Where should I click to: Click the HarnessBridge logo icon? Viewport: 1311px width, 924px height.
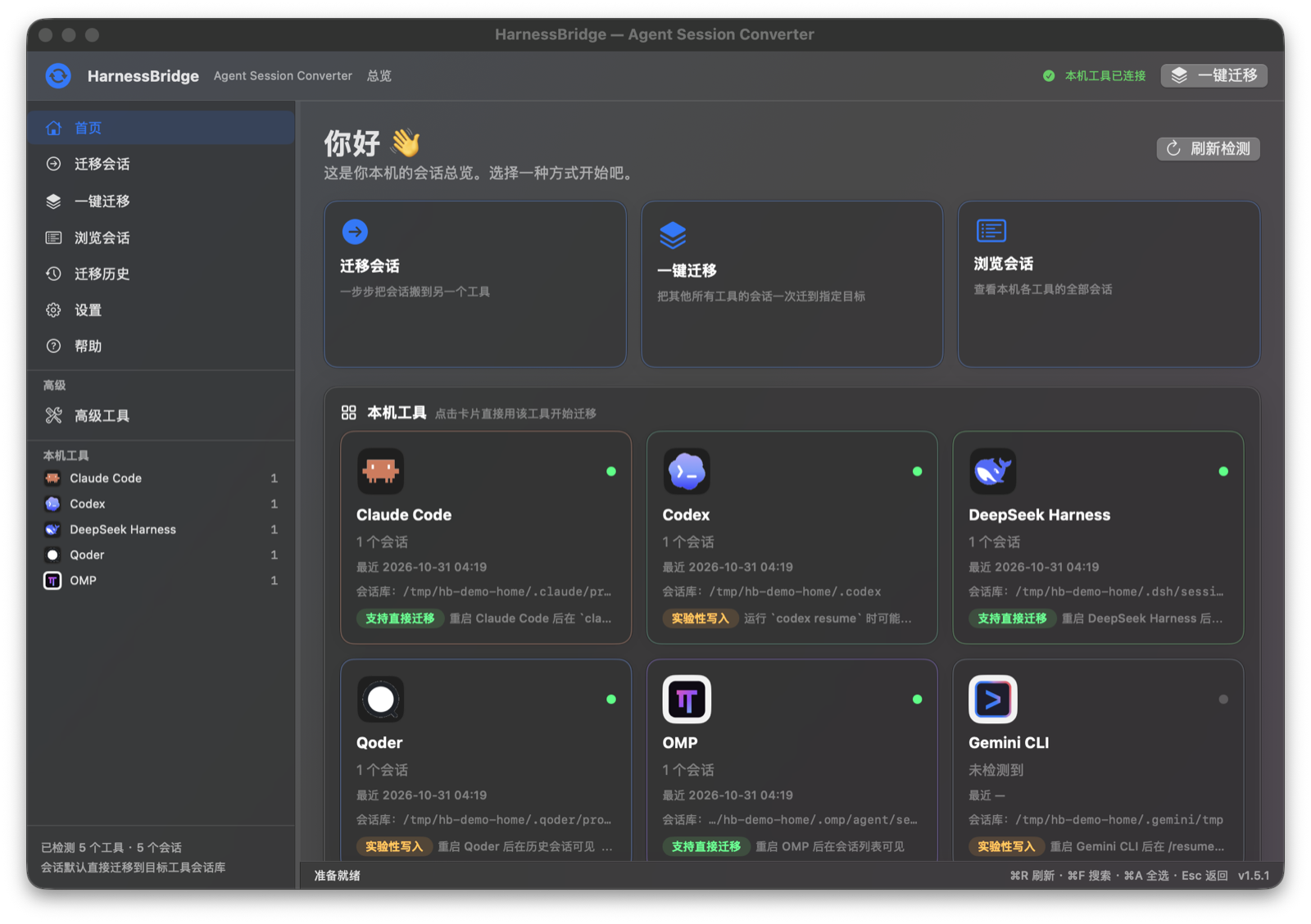[x=58, y=76]
